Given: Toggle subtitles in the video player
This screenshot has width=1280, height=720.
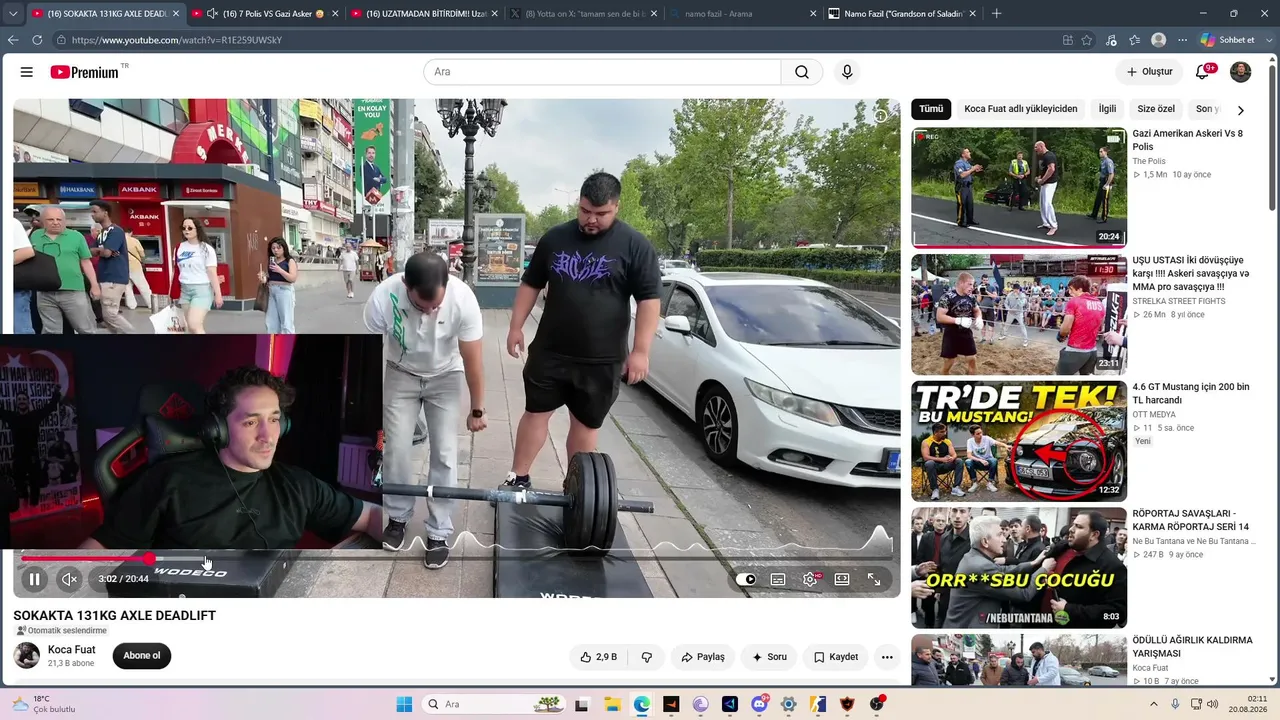Looking at the screenshot, I should 778,579.
